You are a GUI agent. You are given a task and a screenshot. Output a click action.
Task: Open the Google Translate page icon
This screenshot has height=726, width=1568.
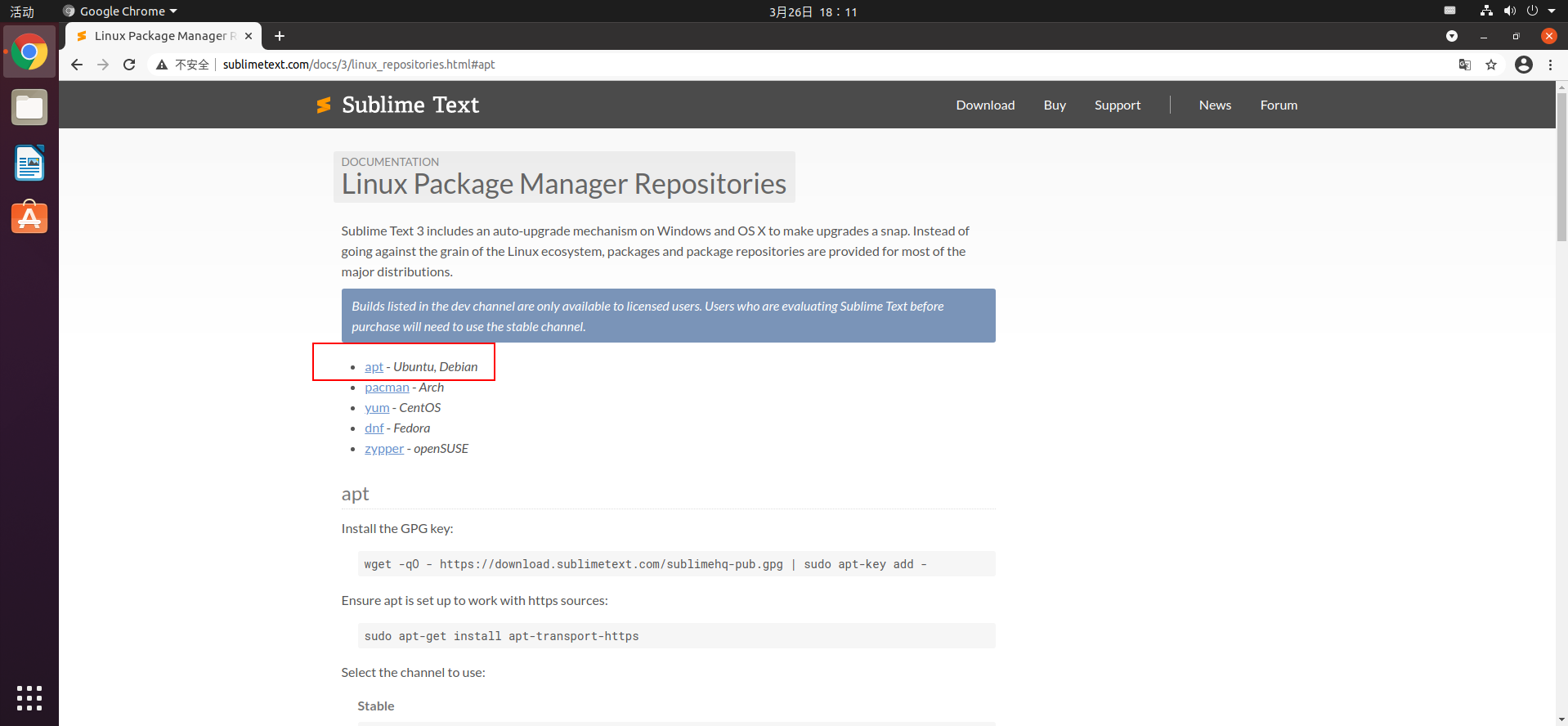tap(1465, 65)
